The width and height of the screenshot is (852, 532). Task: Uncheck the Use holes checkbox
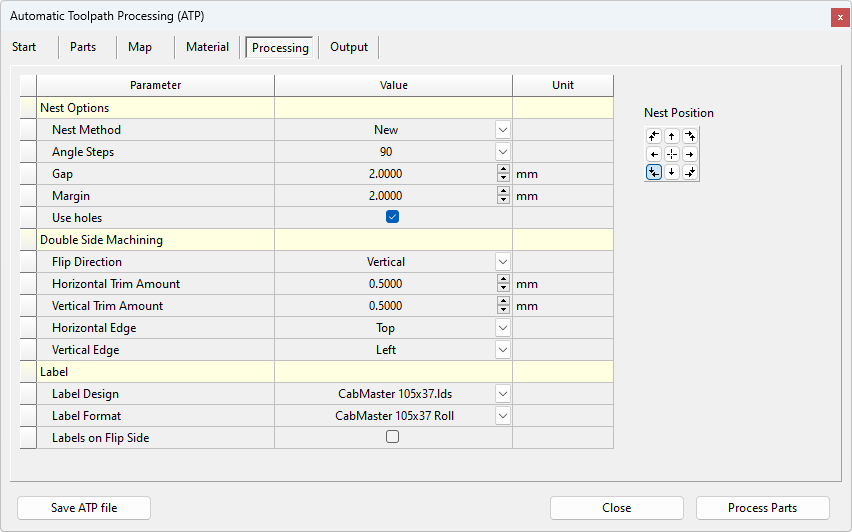[393, 217]
